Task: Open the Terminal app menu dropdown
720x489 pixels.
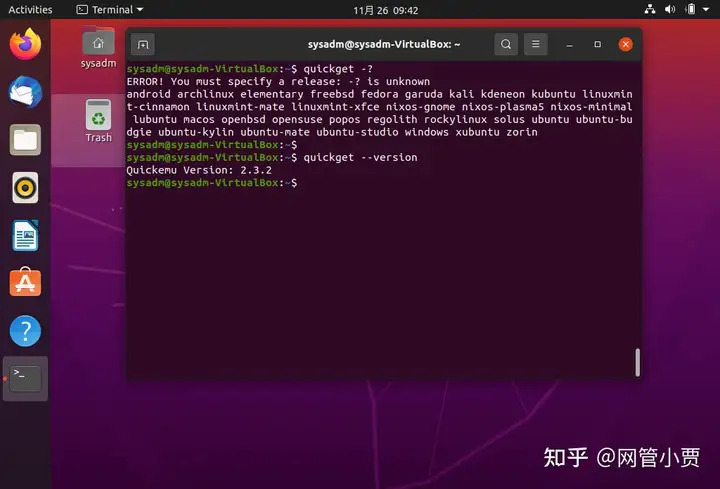Action: pyautogui.click(x=110, y=10)
